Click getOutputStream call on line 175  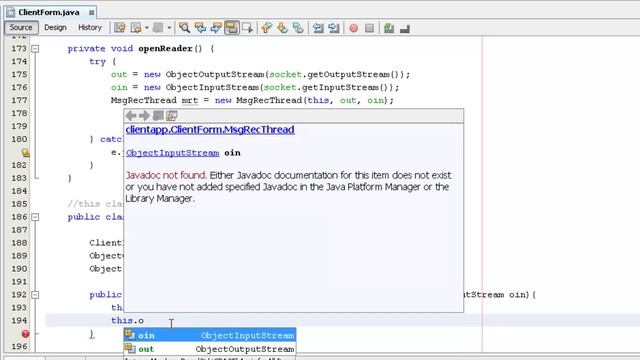click(x=349, y=75)
